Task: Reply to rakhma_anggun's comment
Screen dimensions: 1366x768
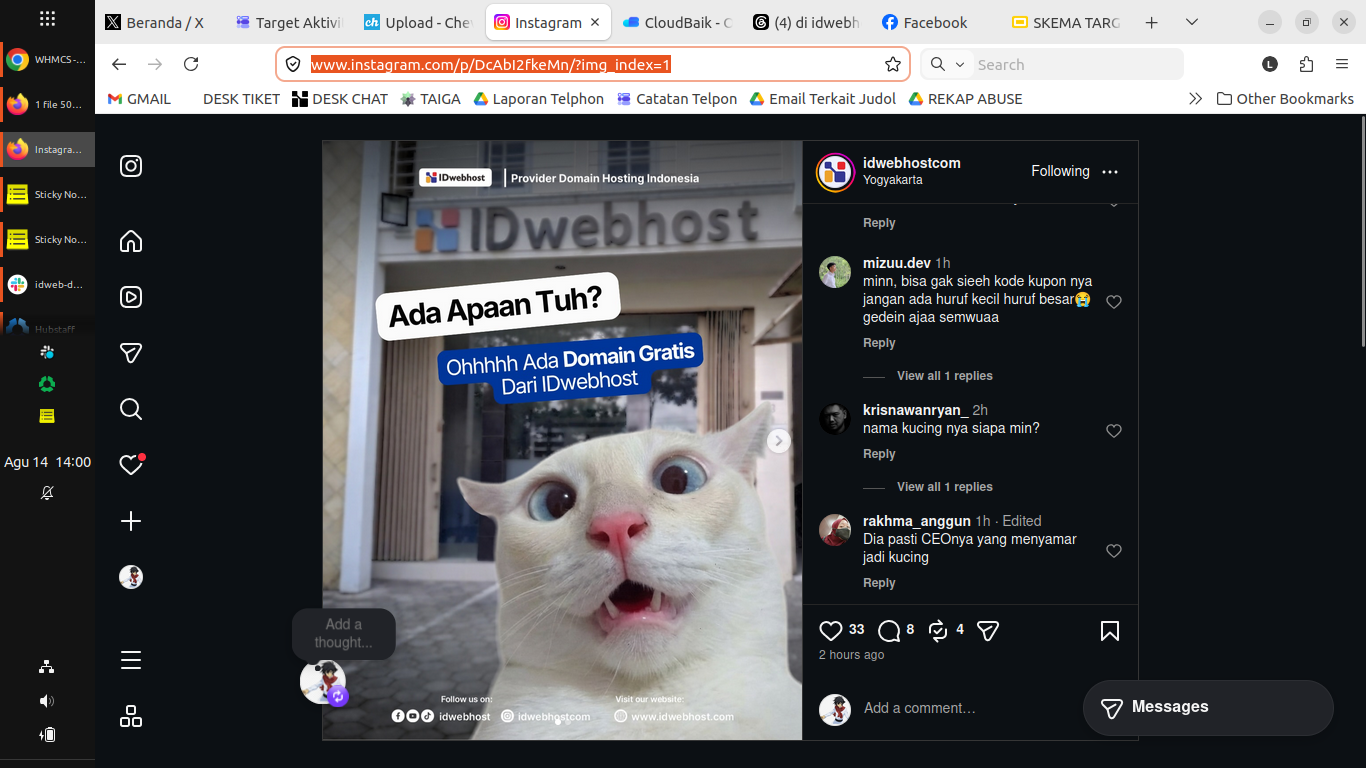Action: 879,583
